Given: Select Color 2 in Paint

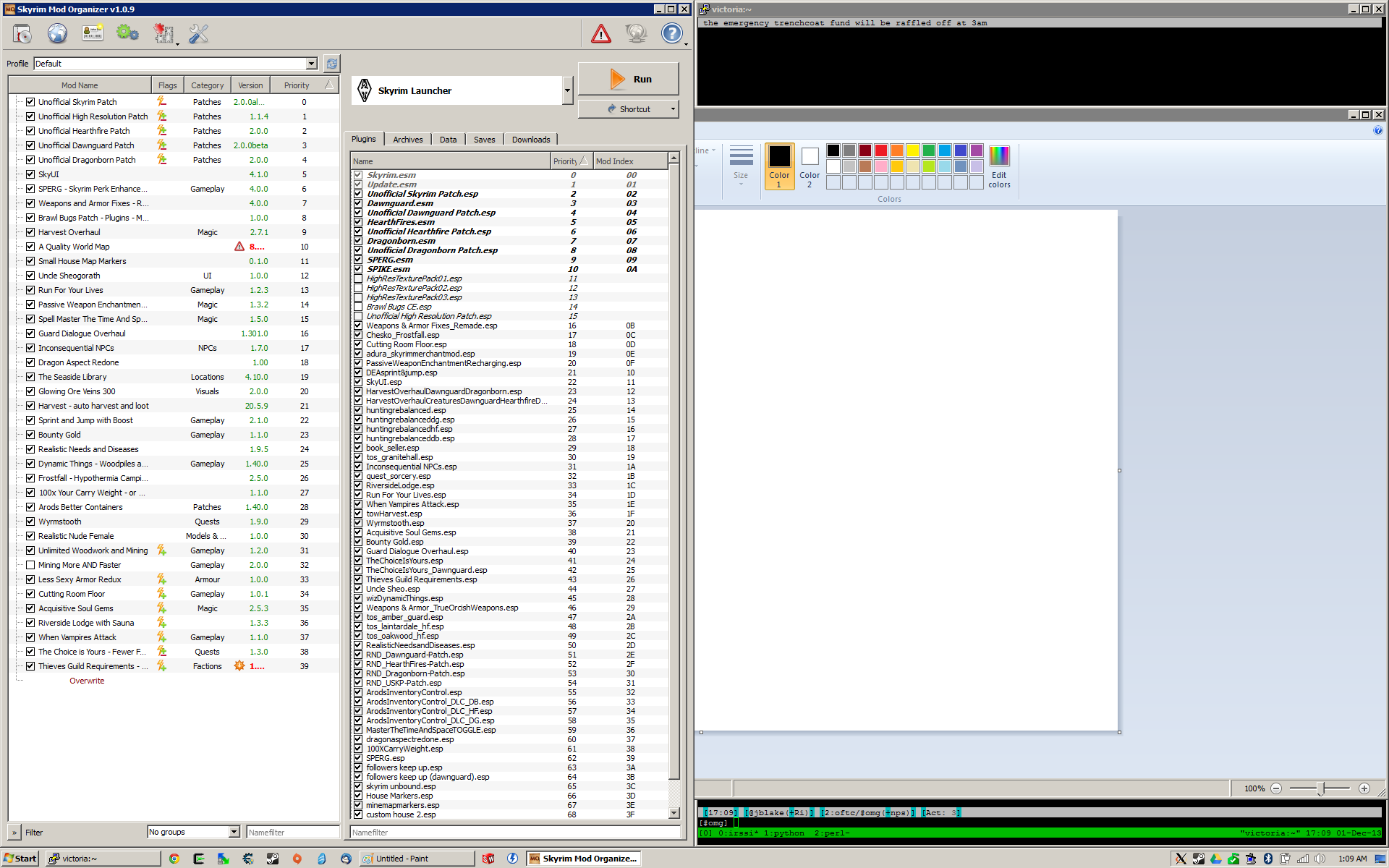Looking at the screenshot, I should pyautogui.click(x=810, y=166).
